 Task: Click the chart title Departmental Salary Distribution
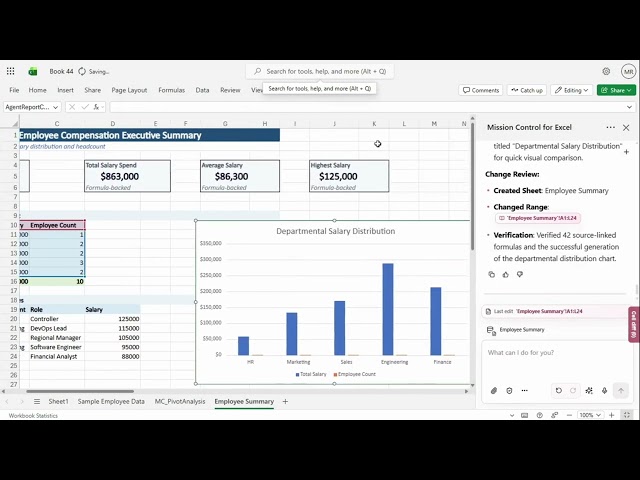coord(336,231)
